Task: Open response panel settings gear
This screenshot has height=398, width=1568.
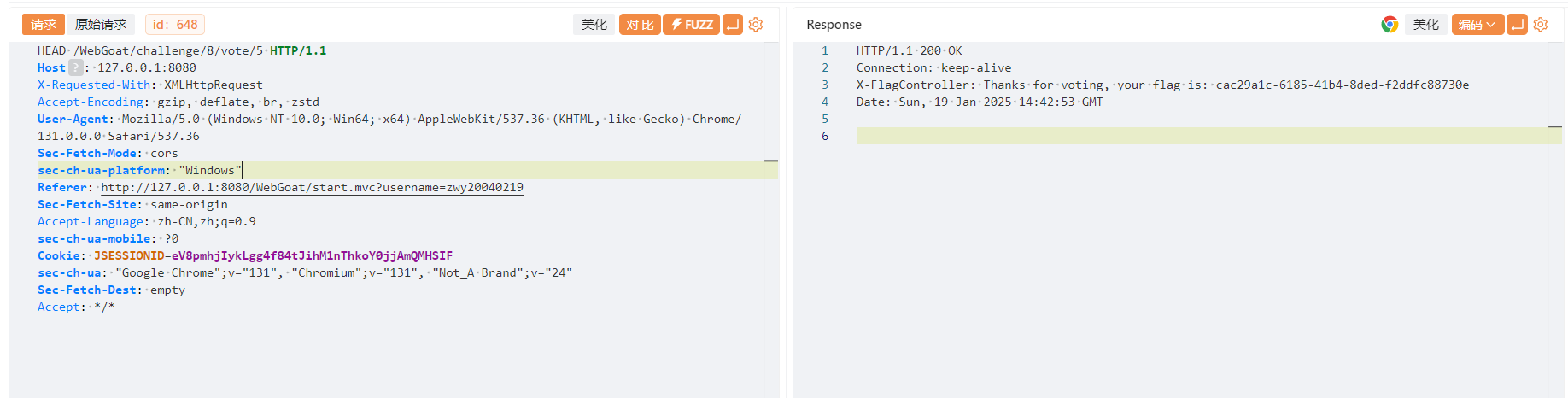Action: click(1540, 25)
